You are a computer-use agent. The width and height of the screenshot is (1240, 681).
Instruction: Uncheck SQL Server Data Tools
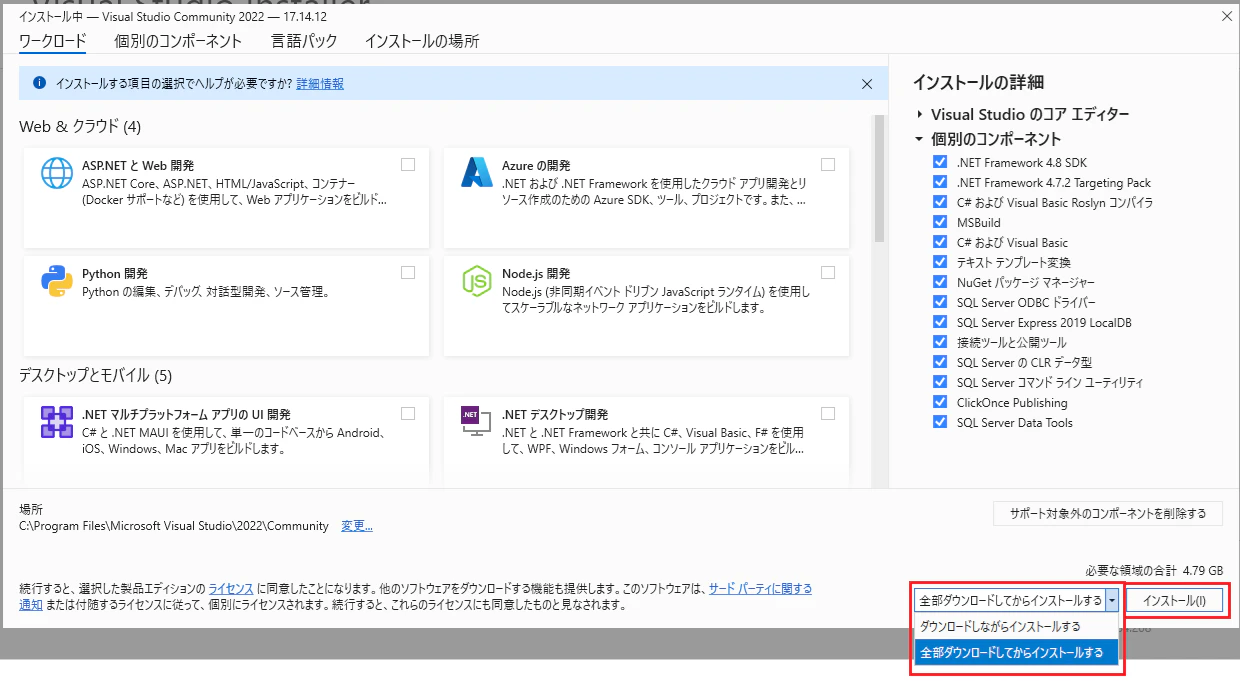coord(939,422)
